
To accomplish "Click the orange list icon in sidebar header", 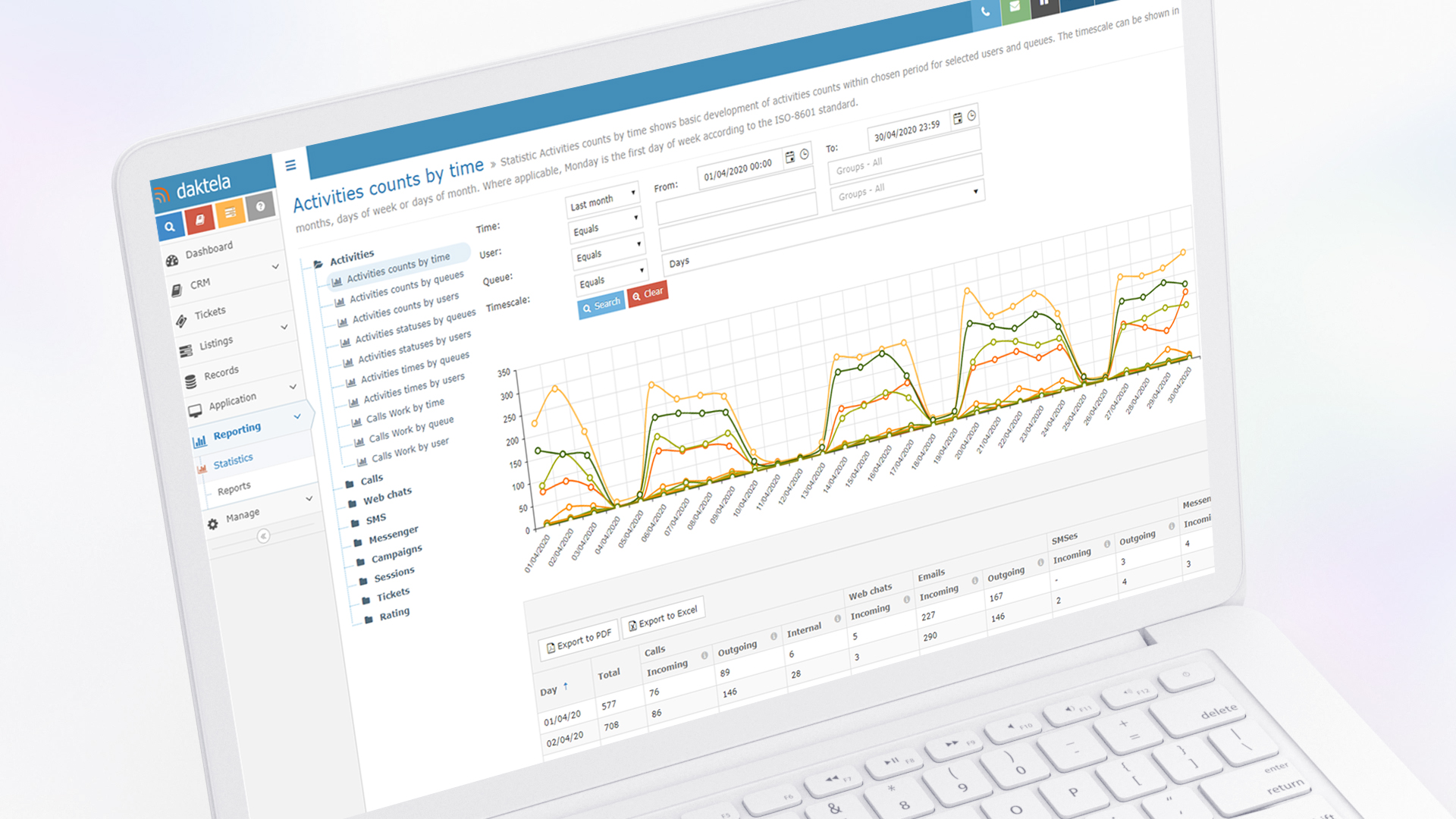I will pyautogui.click(x=230, y=213).
